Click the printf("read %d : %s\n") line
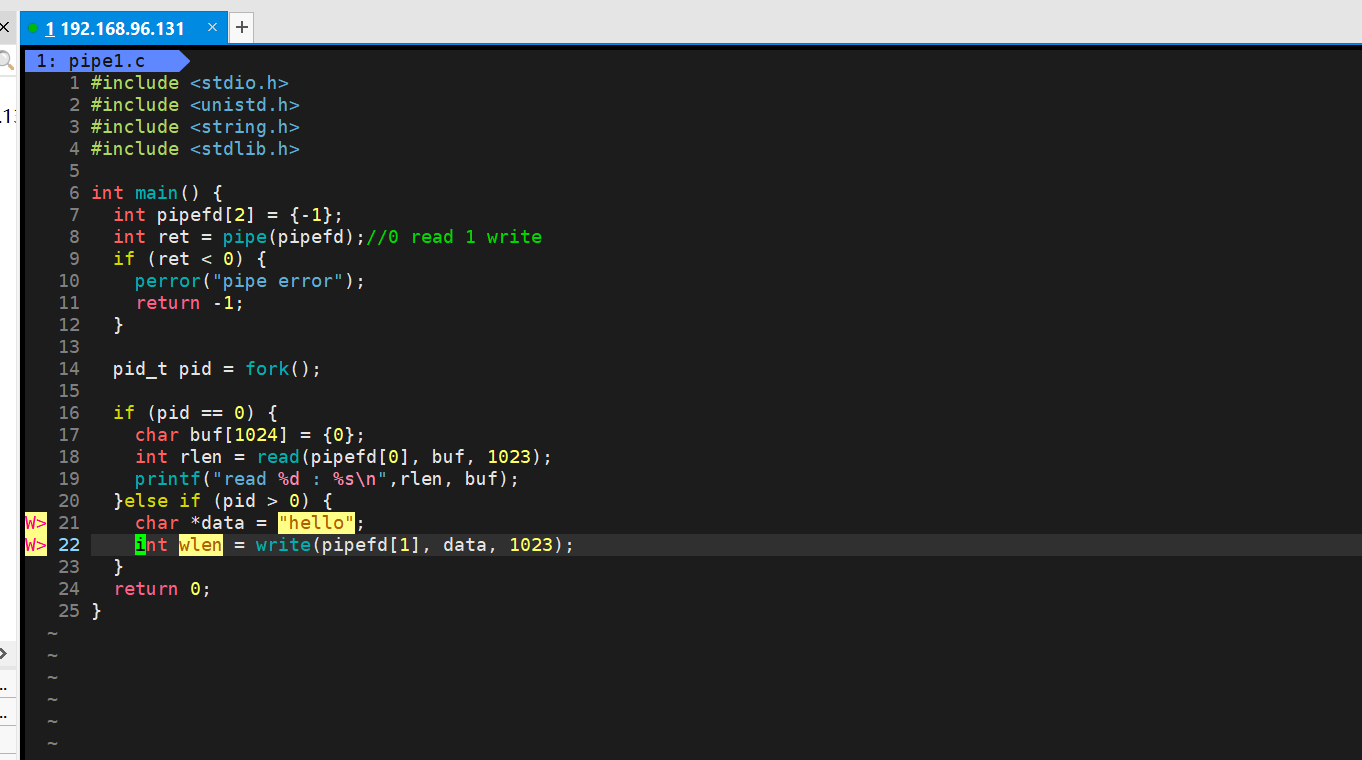The width and height of the screenshot is (1362, 760). pyautogui.click(x=327, y=479)
